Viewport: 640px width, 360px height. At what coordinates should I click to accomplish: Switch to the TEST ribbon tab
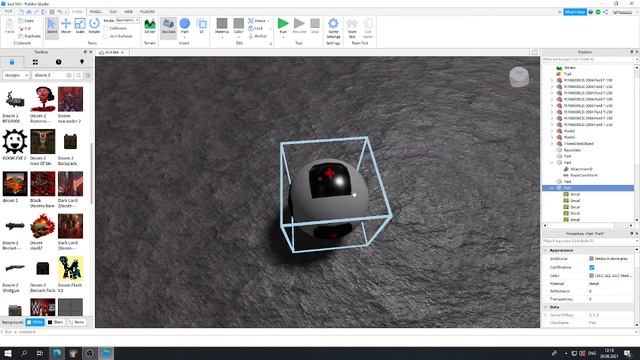coord(113,11)
